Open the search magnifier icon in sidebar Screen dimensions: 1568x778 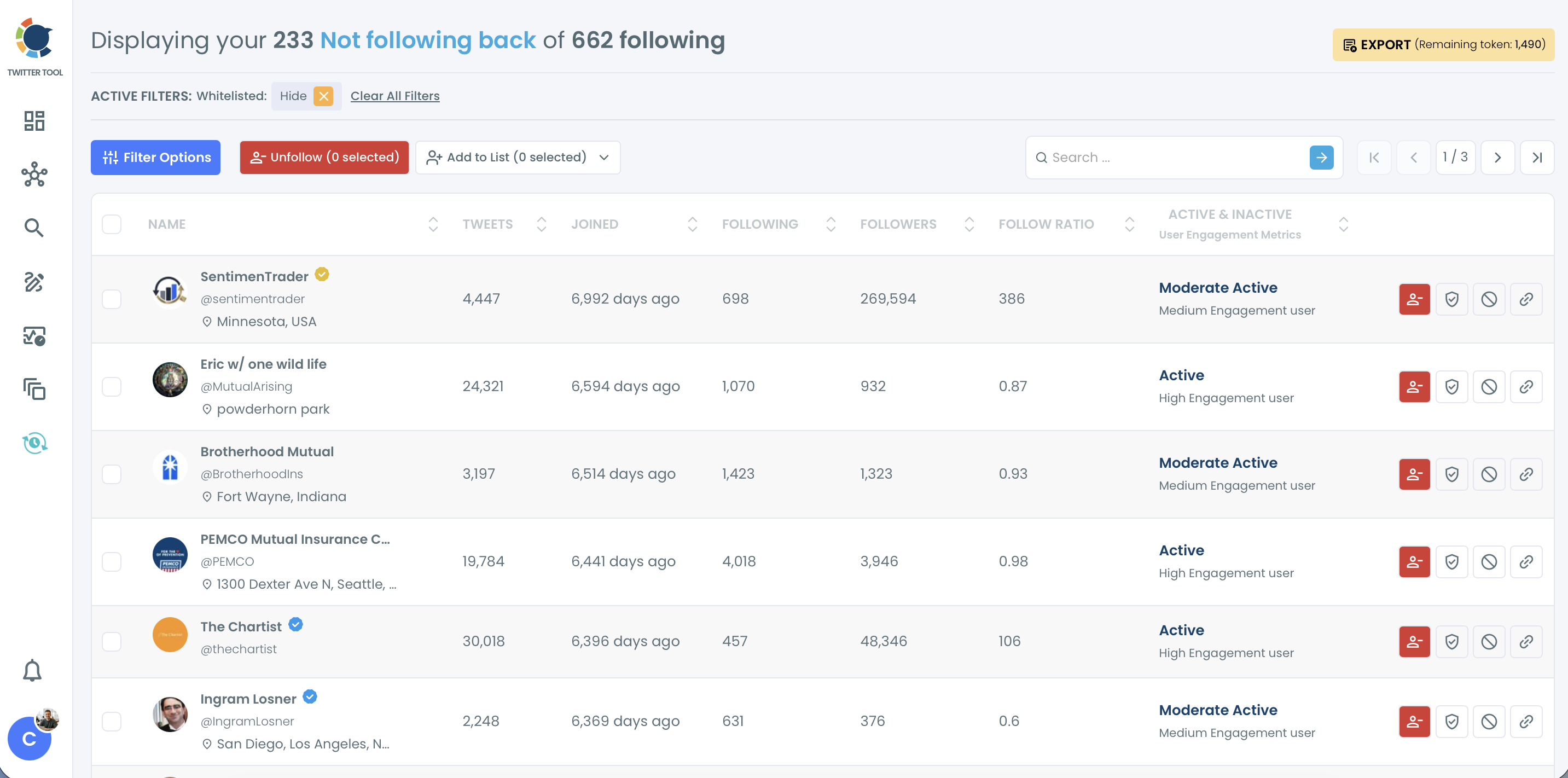tap(34, 228)
